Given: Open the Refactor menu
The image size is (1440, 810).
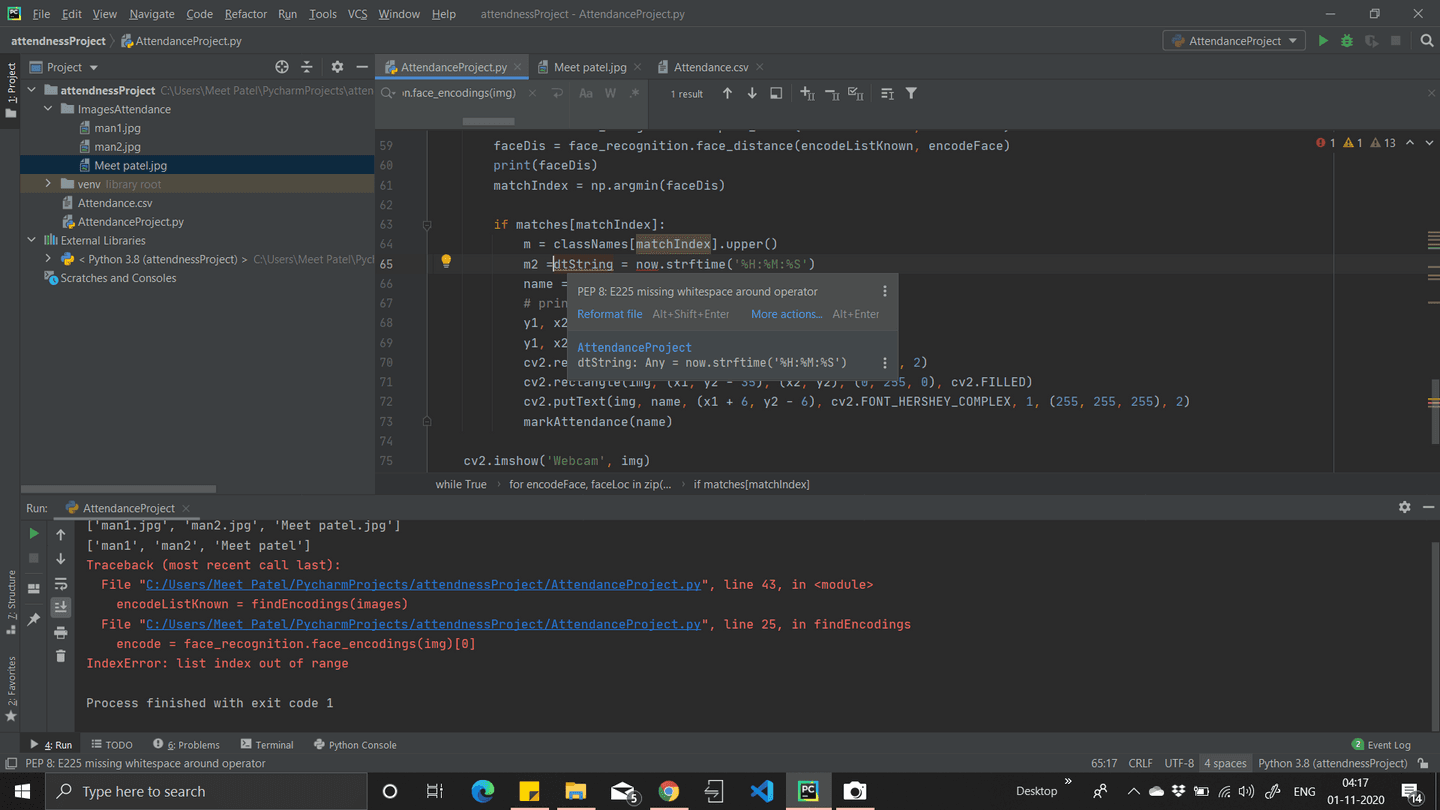Looking at the screenshot, I should click(x=245, y=14).
